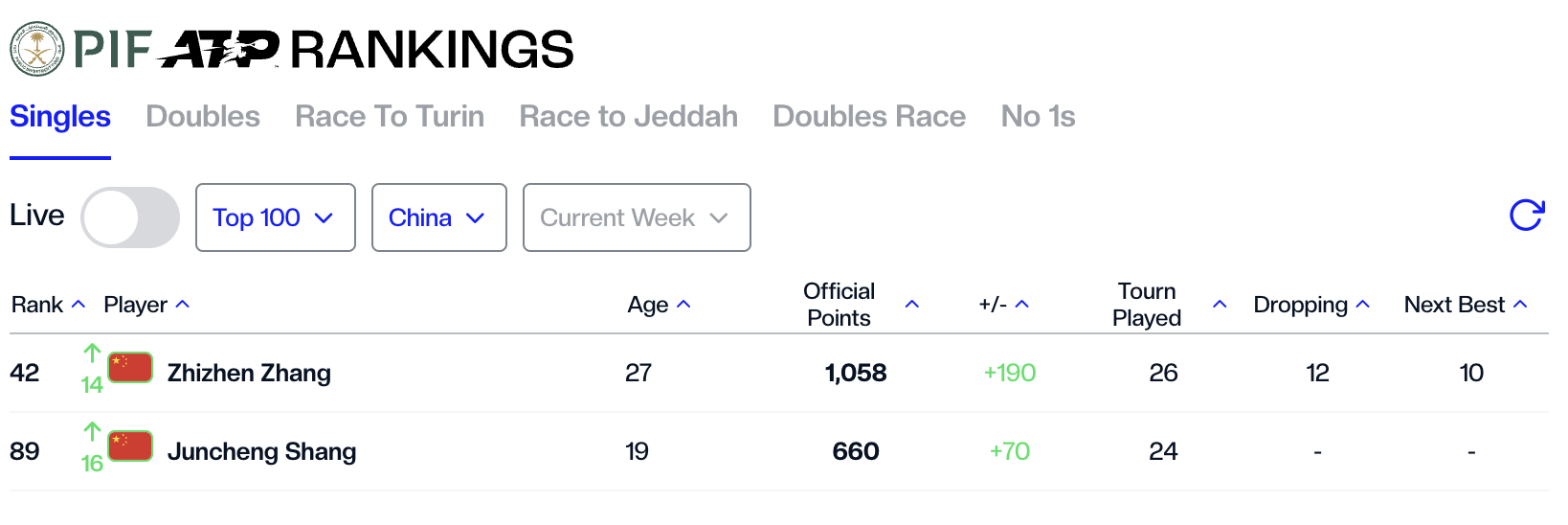Toggle the Live rankings switch
The image size is (1568, 525).
130,217
